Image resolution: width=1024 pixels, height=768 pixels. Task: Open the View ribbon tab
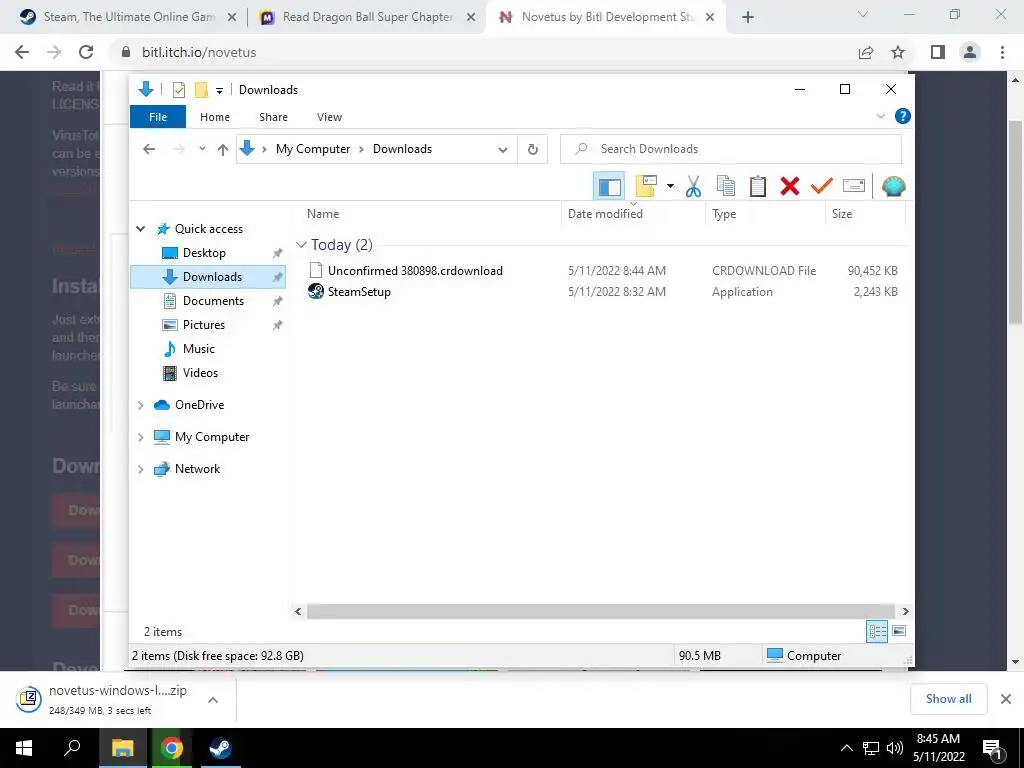point(329,117)
